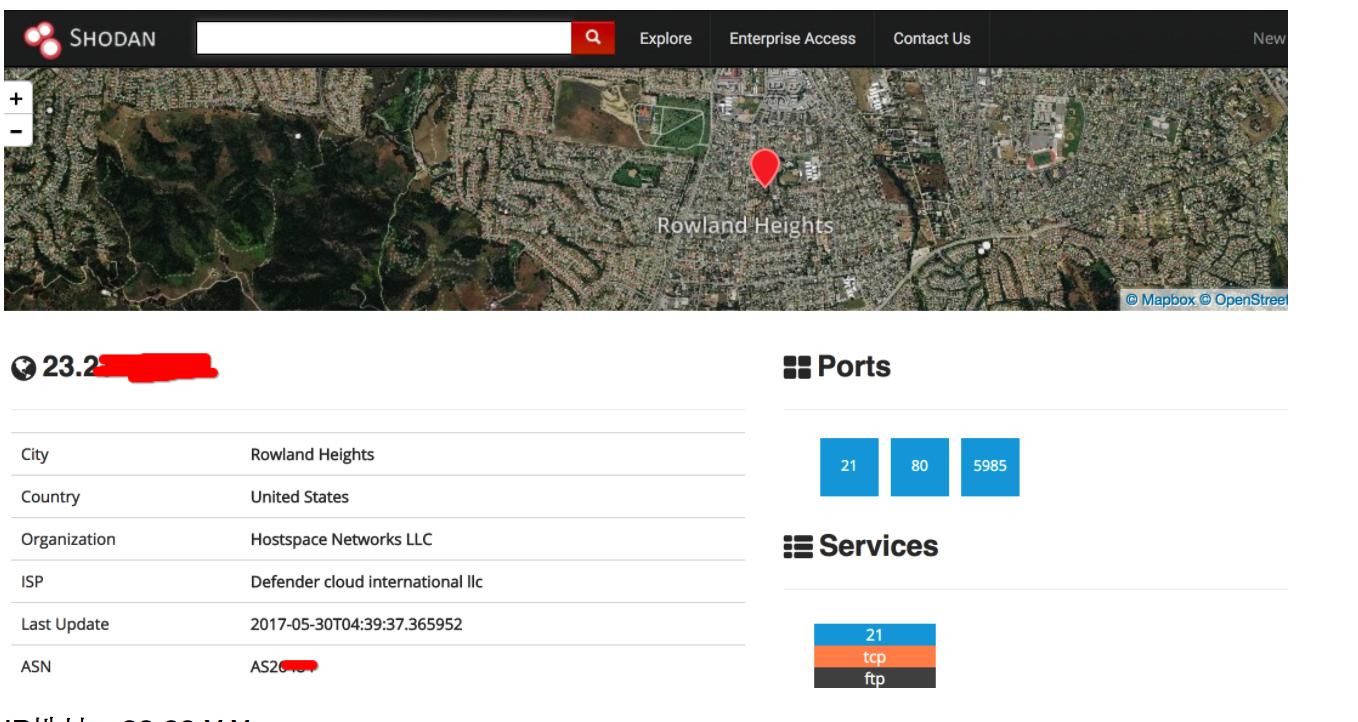The image size is (1358, 722).
Task: Click the blue service 21 label
Action: pyautogui.click(x=874, y=634)
